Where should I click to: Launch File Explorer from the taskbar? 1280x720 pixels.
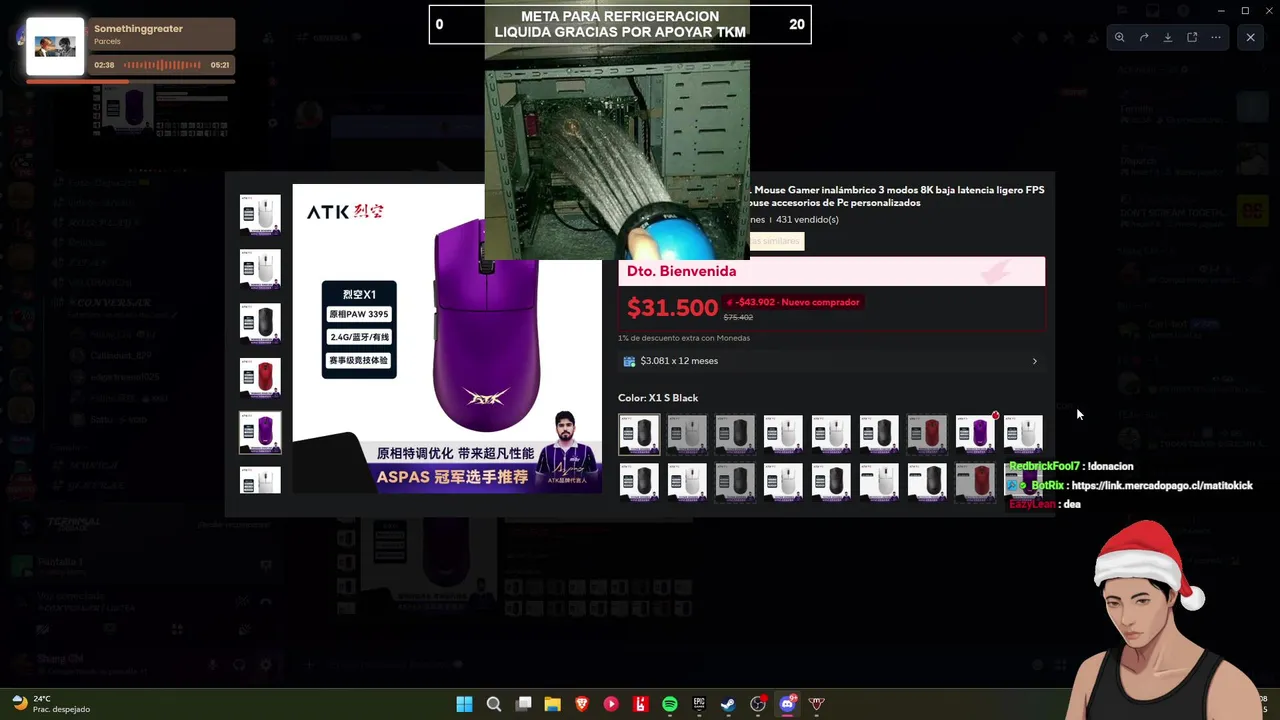tap(552, 704)
